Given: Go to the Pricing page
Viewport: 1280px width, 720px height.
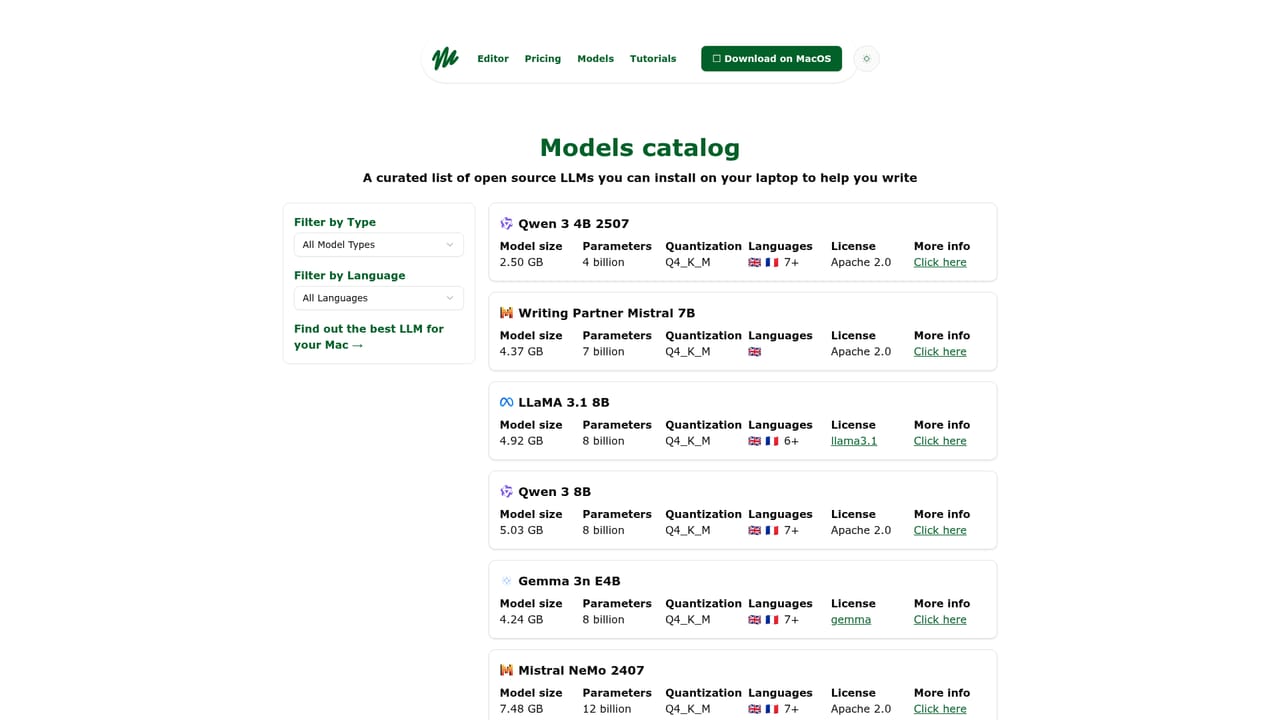Looking at the screenshot, I should (543, 59).
